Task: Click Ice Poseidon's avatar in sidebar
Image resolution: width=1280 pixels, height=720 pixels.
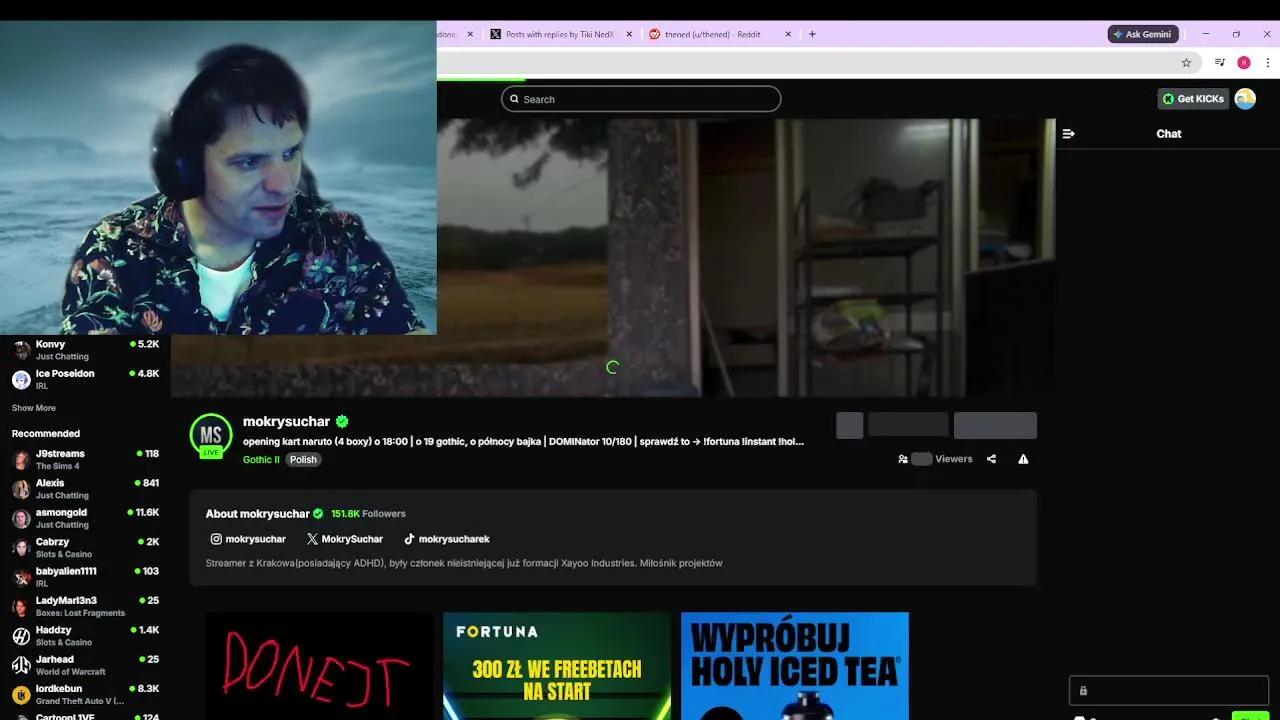Action: click(21, 379)
